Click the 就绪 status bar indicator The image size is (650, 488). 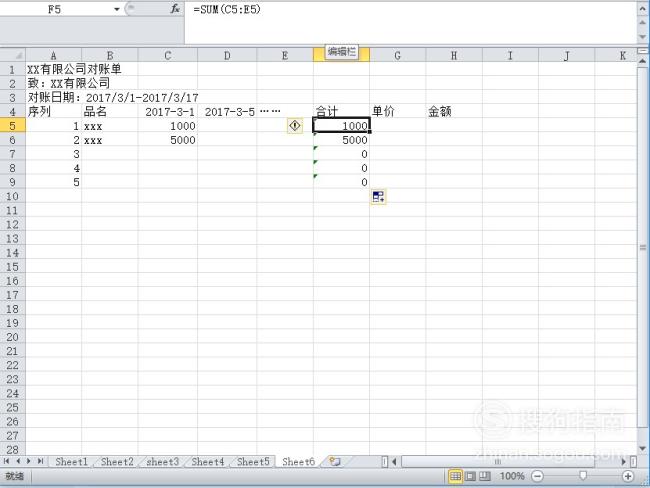point(15,476)
